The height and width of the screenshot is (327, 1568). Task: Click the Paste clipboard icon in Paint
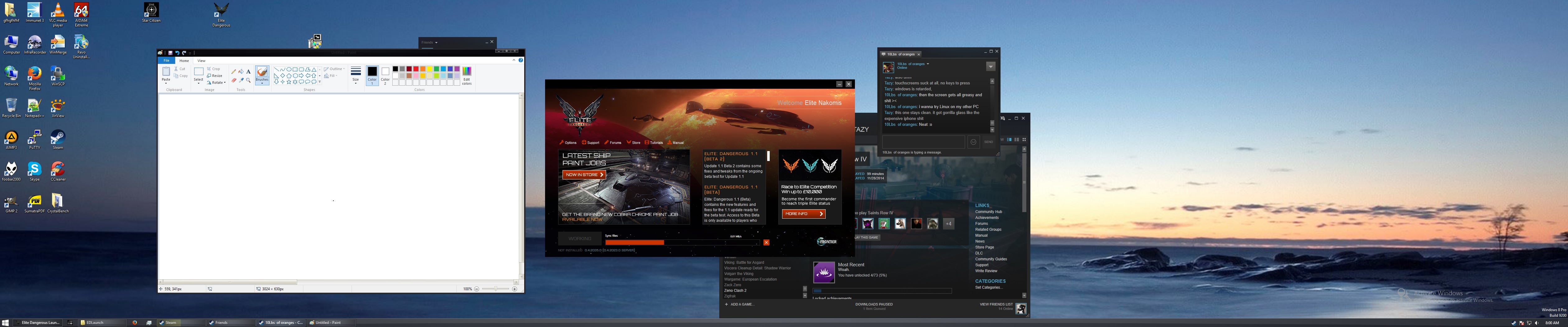click(166, 72)
